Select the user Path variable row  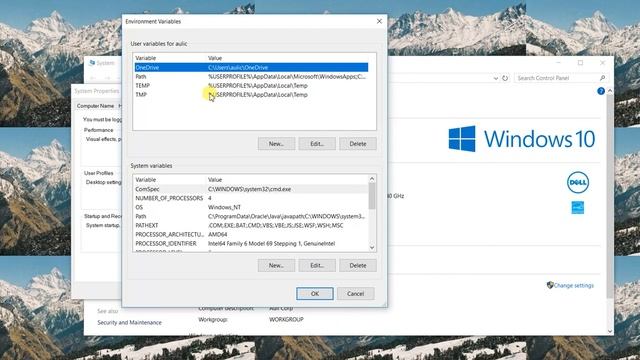[x=251, y=76]
